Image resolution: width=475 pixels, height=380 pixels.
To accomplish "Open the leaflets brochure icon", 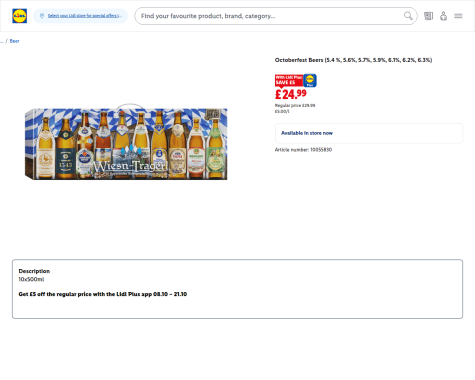I will (x=428, y=16).
